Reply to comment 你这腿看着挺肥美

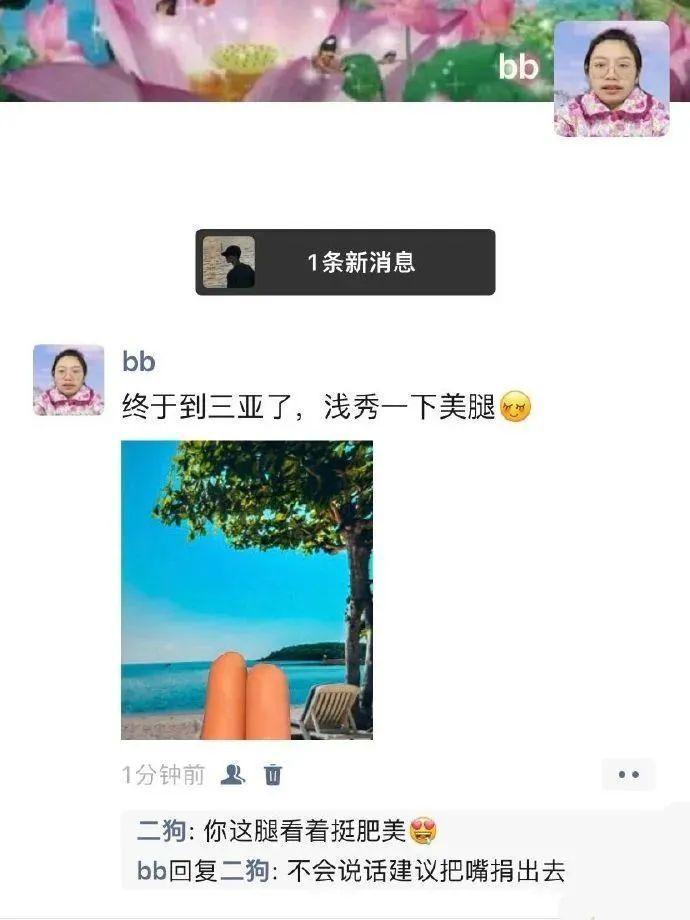305,831
